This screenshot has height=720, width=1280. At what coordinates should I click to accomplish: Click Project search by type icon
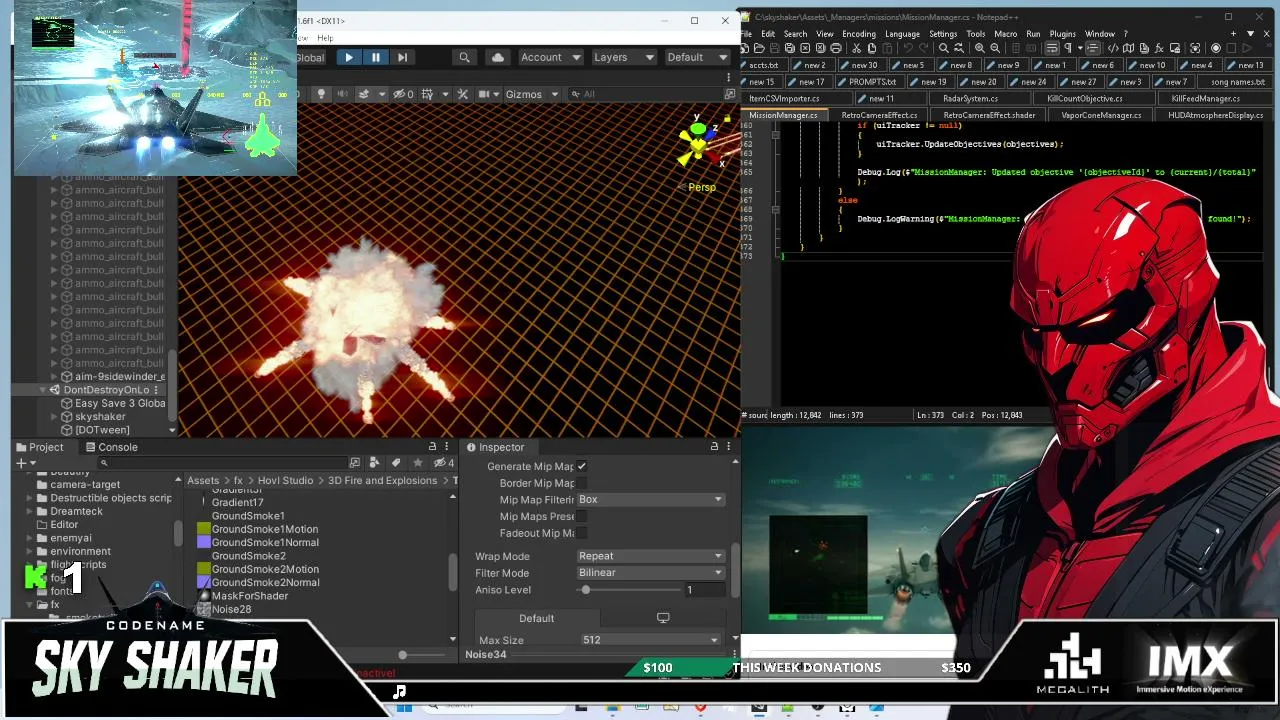pyautogui.click(x=374, y=463)
